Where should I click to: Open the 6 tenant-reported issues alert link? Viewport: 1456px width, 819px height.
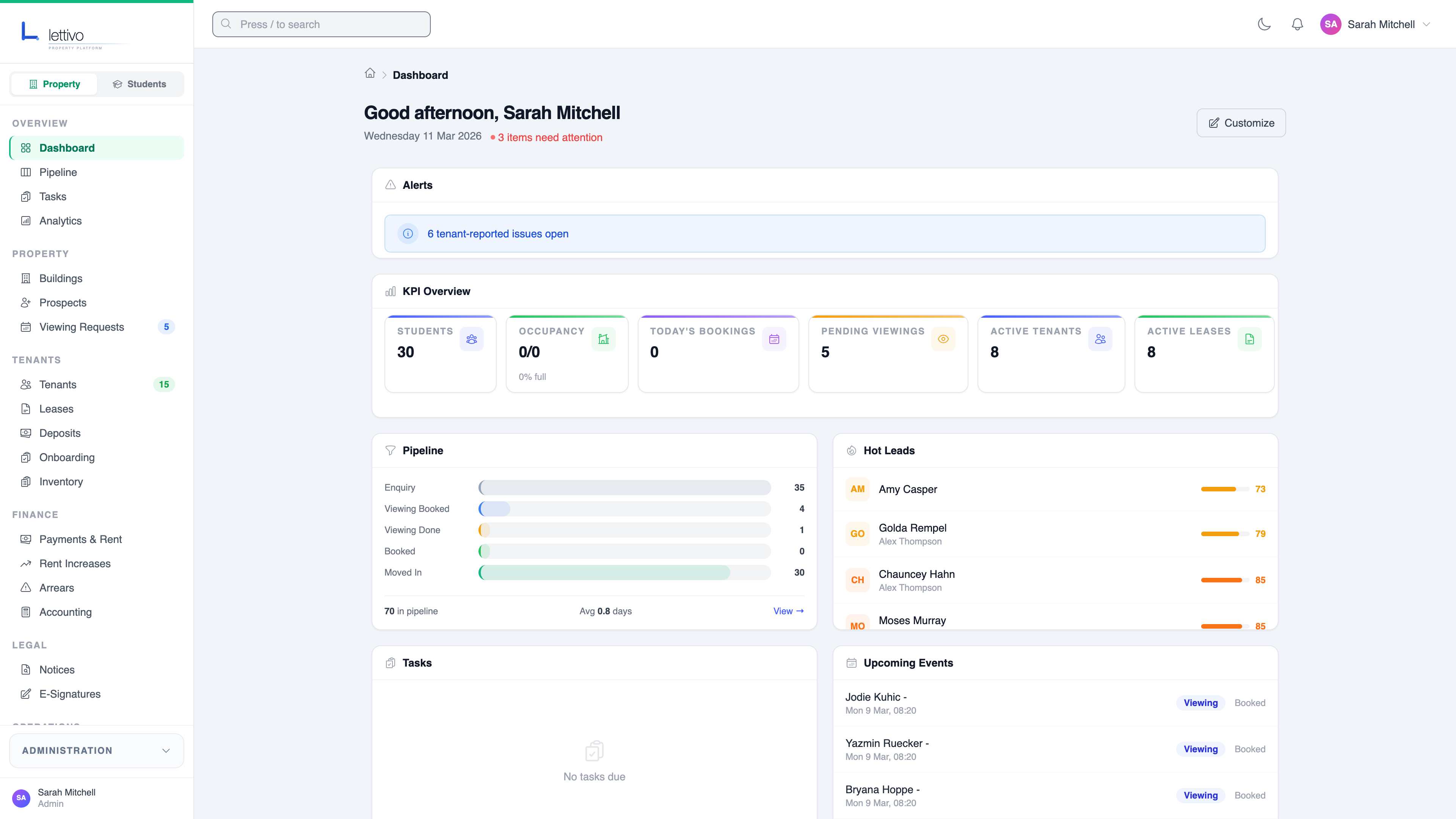497,234
